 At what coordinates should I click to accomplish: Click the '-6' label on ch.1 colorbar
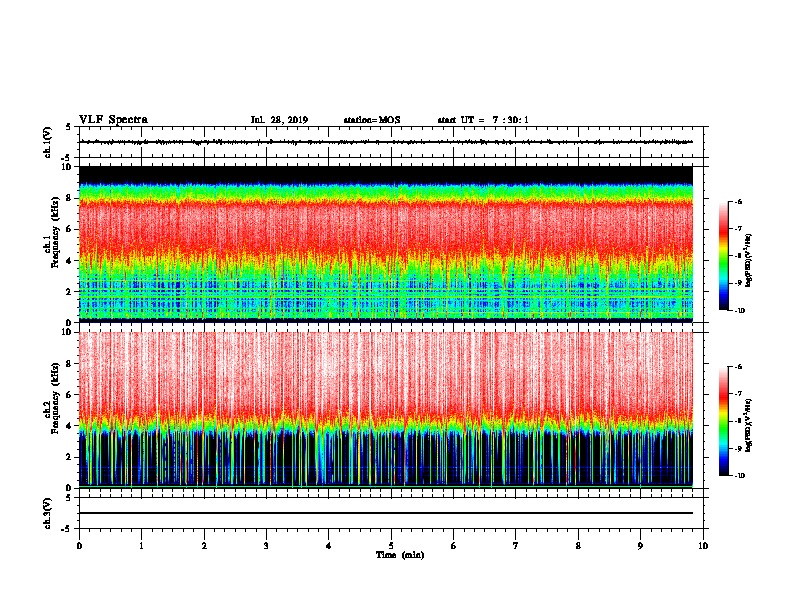738,202
